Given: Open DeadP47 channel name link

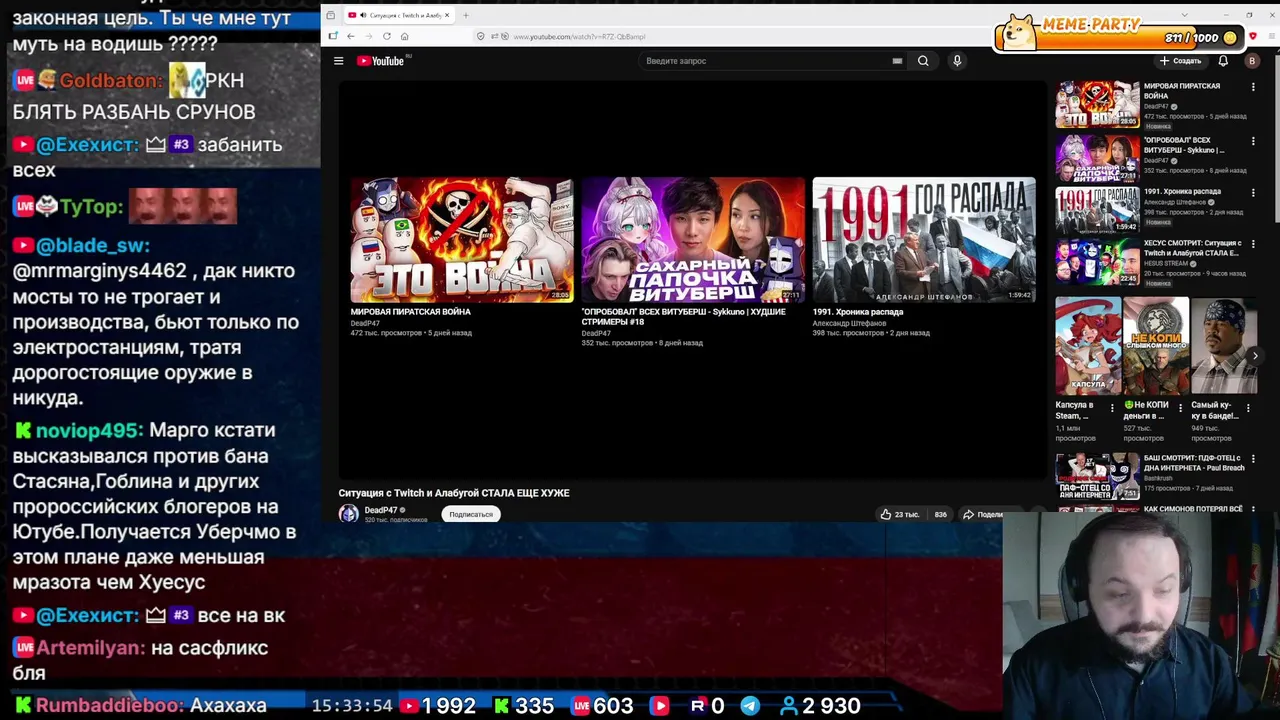Looking at the screenshot, I should 380,510.
